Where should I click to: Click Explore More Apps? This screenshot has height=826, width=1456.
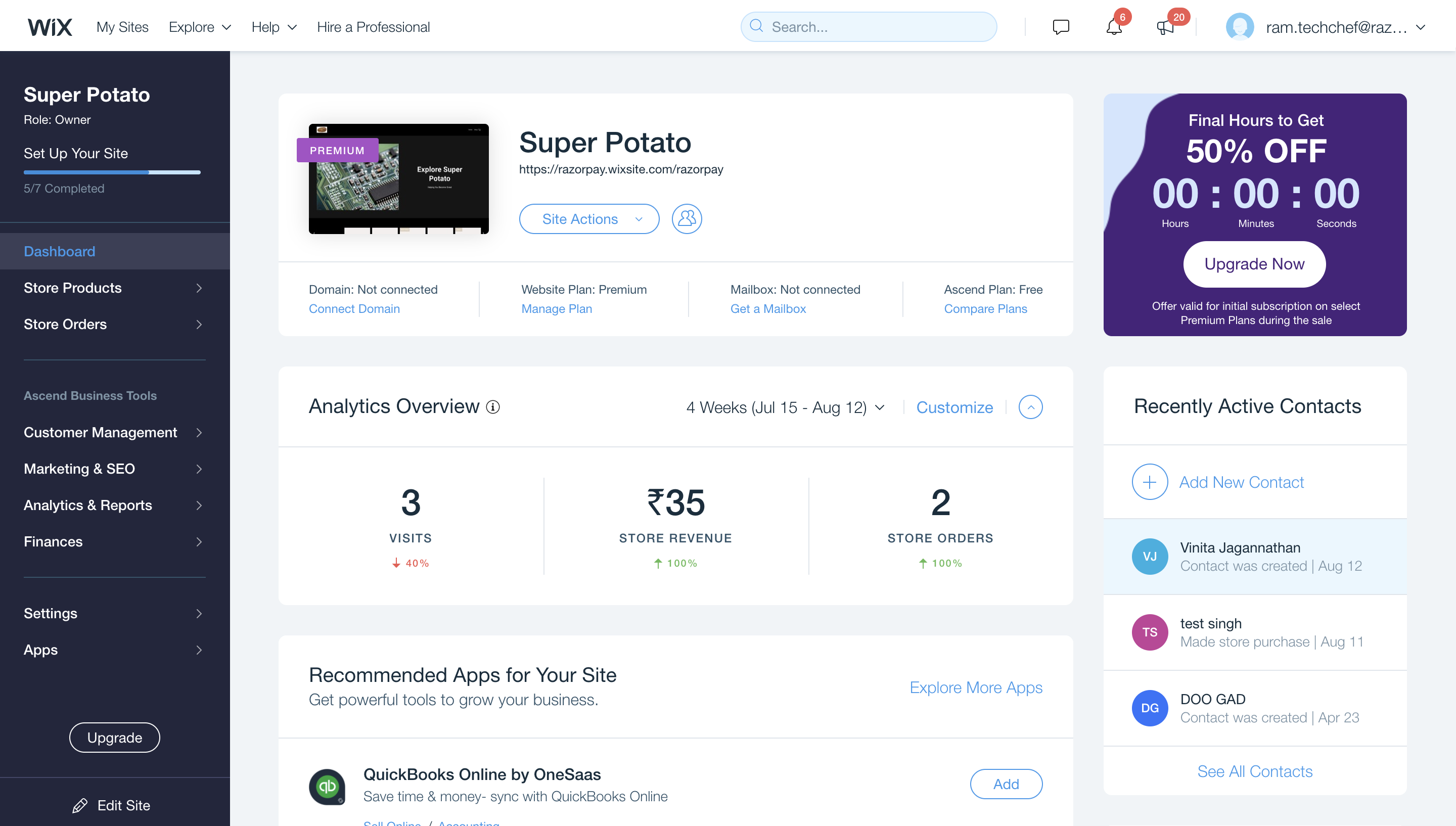click(976, 687)
